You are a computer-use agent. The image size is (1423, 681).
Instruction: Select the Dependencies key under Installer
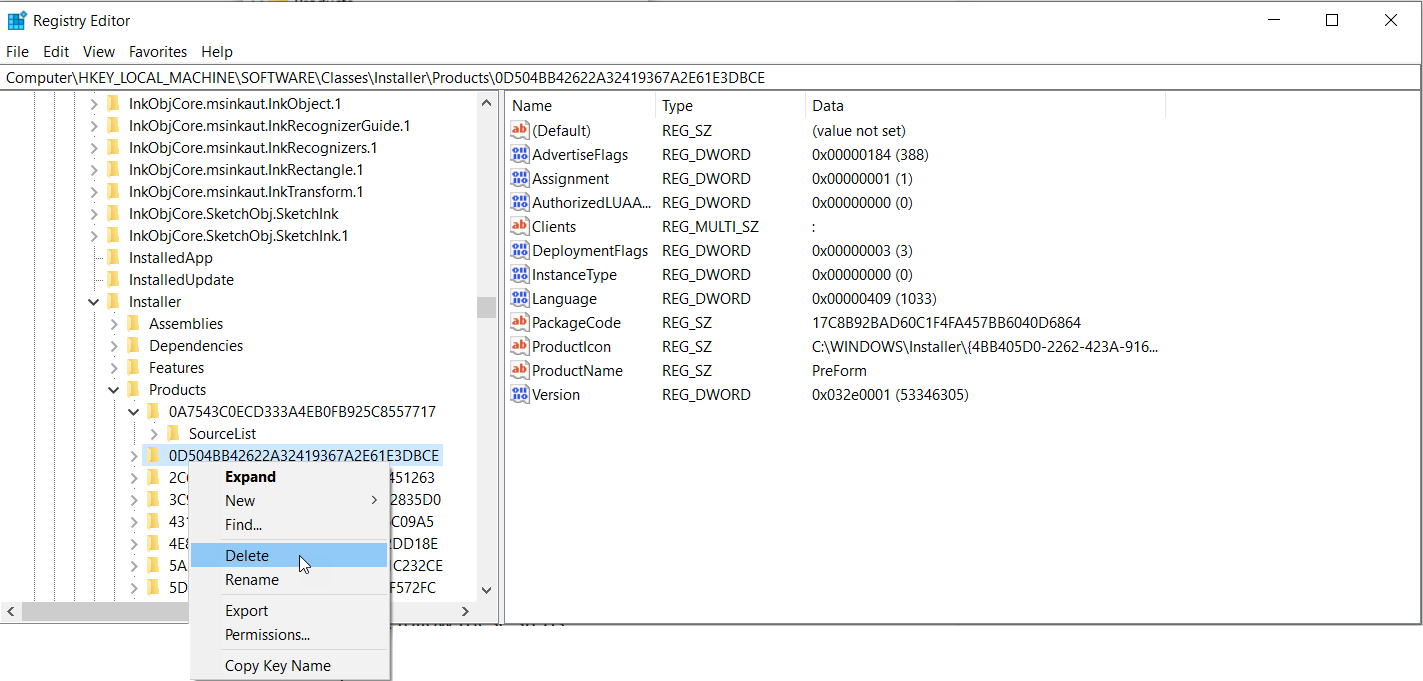[197, 345]
